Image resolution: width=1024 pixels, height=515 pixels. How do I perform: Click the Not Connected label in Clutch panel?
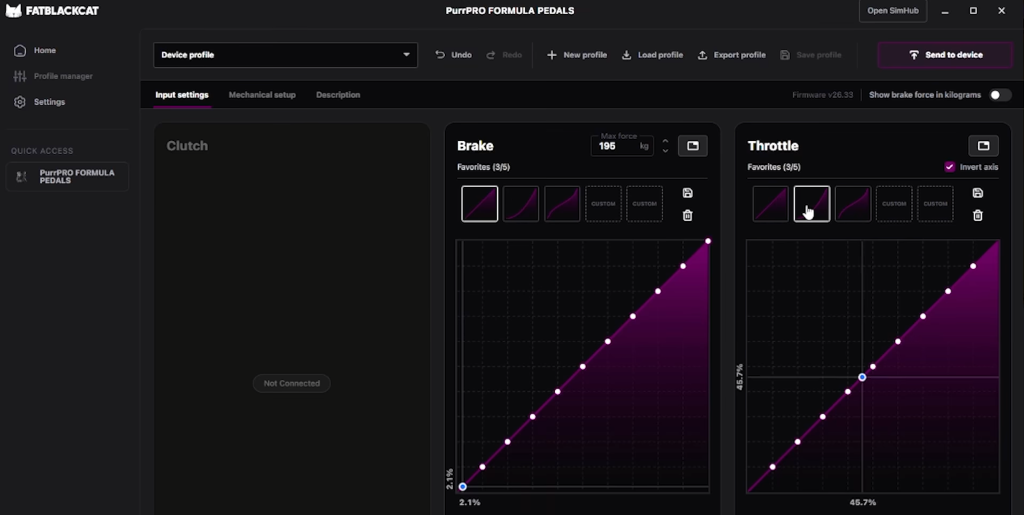click(291, 383)
